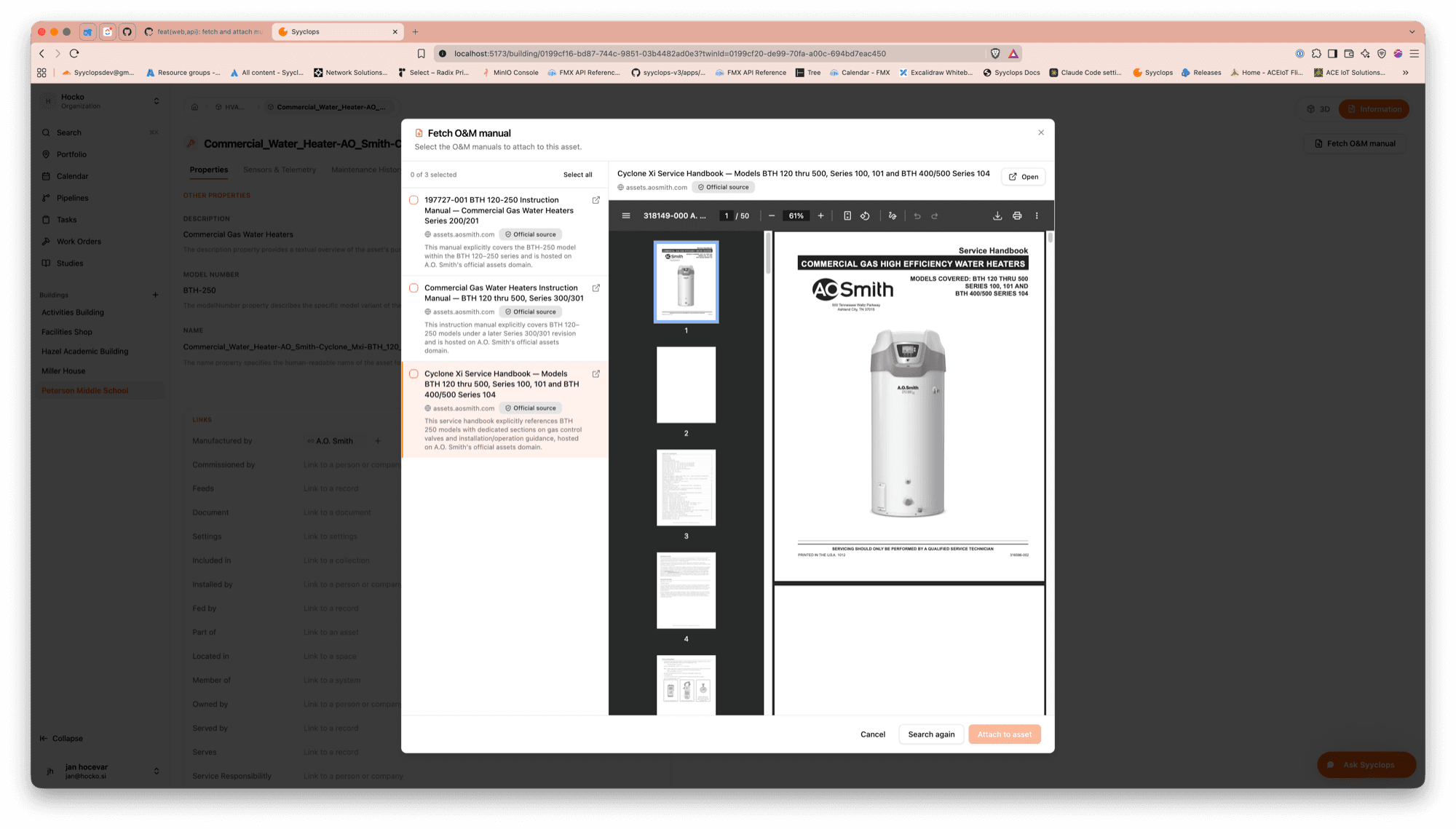Click the home breadcrumb icon
The height and width of the screenshot is (829, 1456).
point(194,107)
